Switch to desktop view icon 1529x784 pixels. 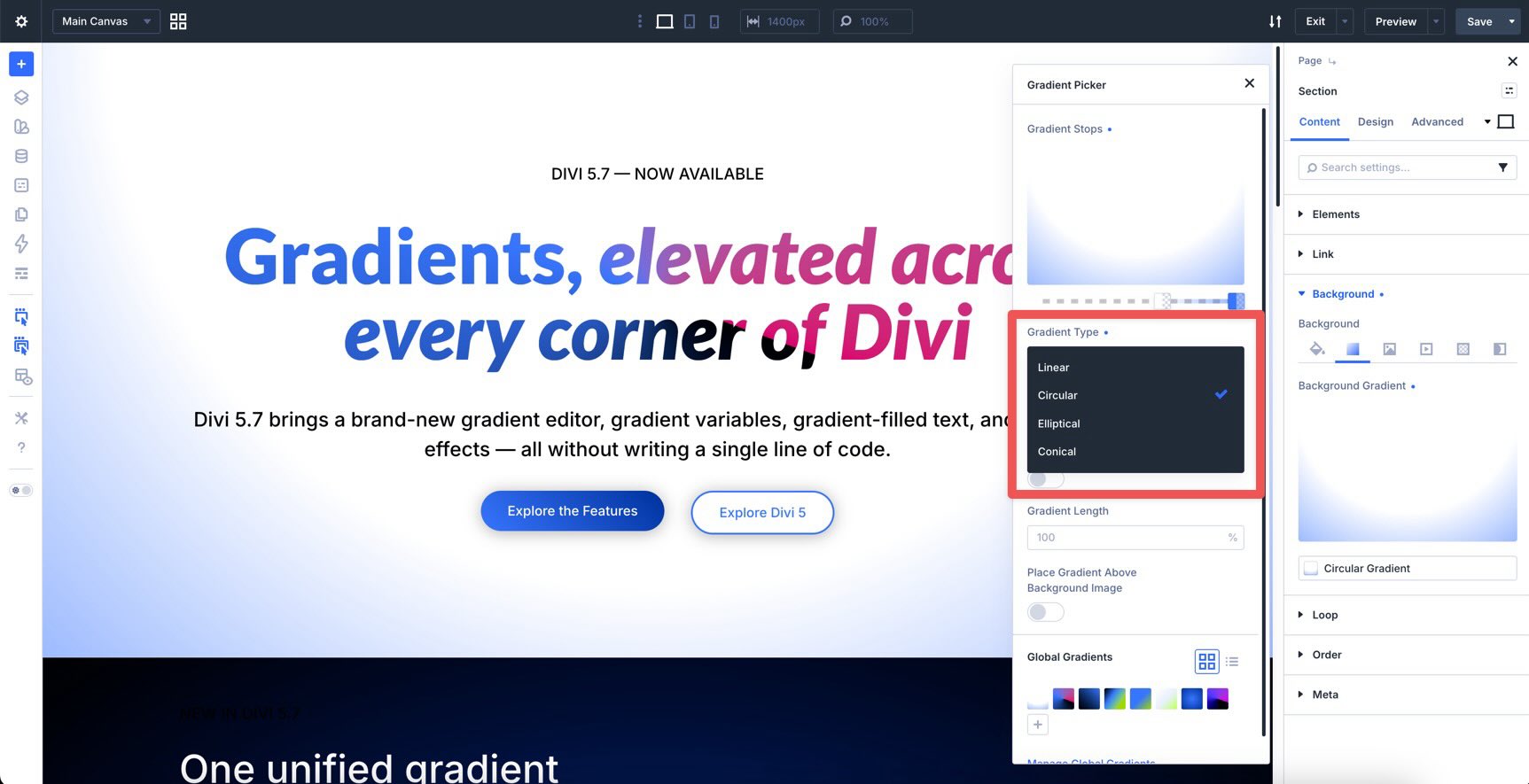pos(665,21)
